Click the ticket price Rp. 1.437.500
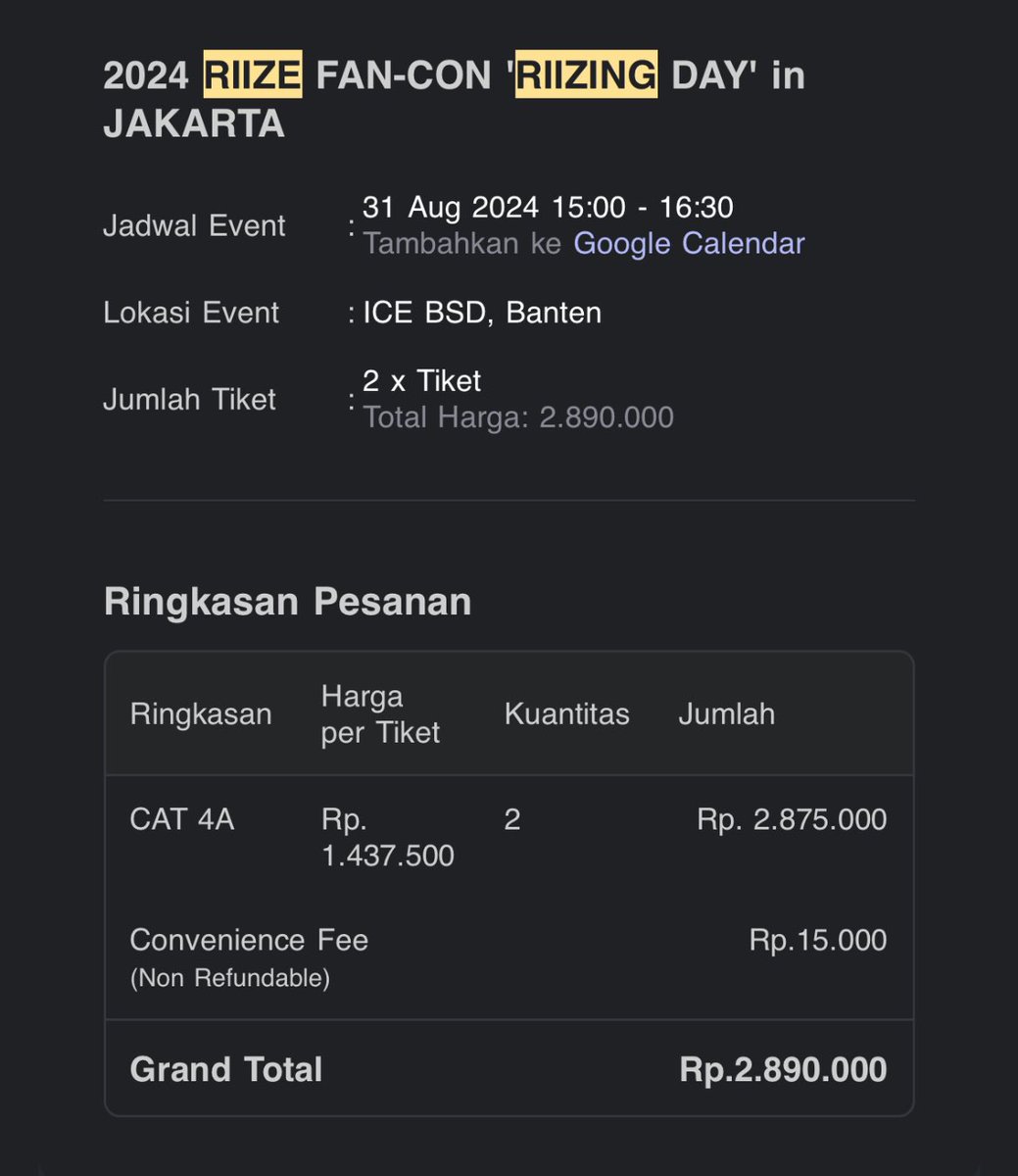This screenshot has width=1018, height=1176. [388, 838]
